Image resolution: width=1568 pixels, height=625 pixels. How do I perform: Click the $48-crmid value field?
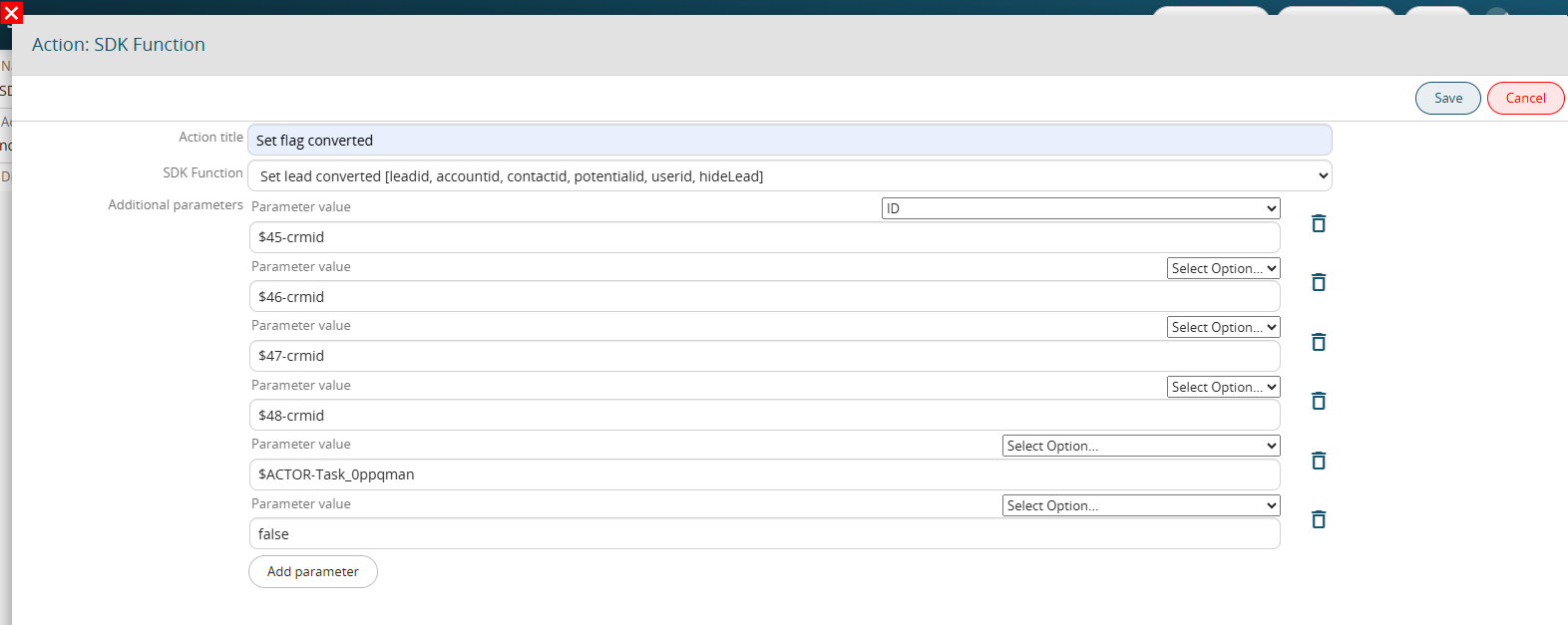coord(765,415)
